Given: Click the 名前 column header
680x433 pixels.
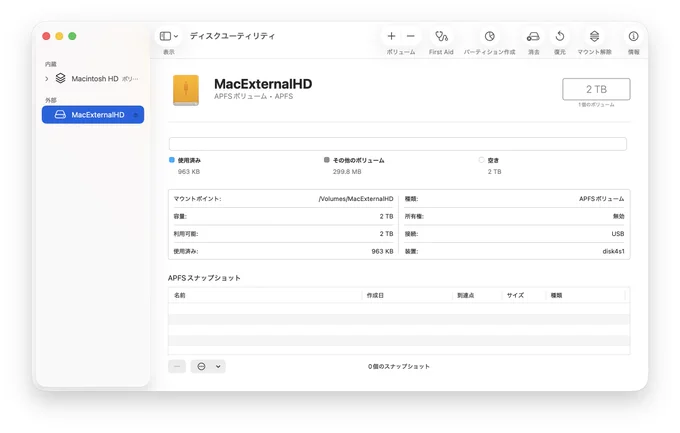Looking at the screenshot, I should [265, 295].
